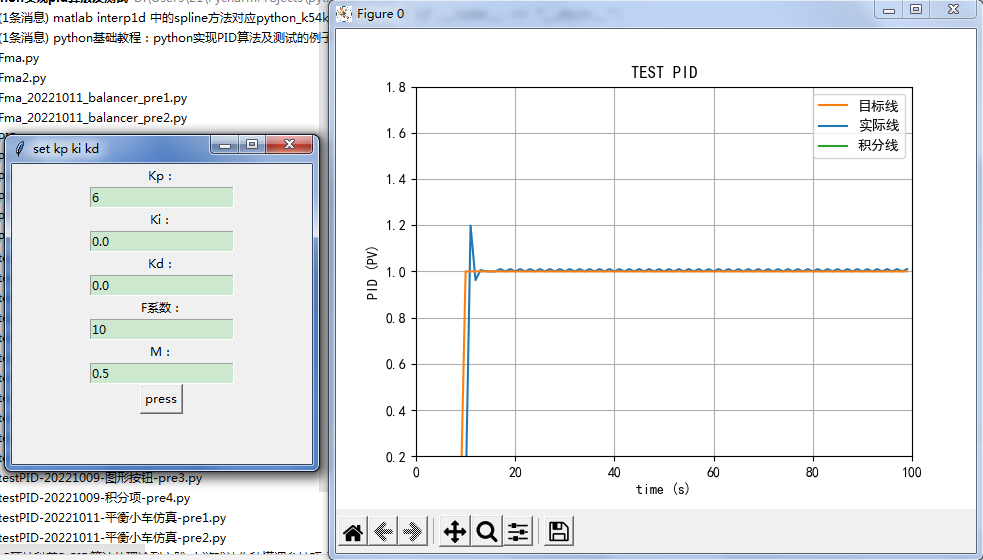Click the M value input field

161,374
